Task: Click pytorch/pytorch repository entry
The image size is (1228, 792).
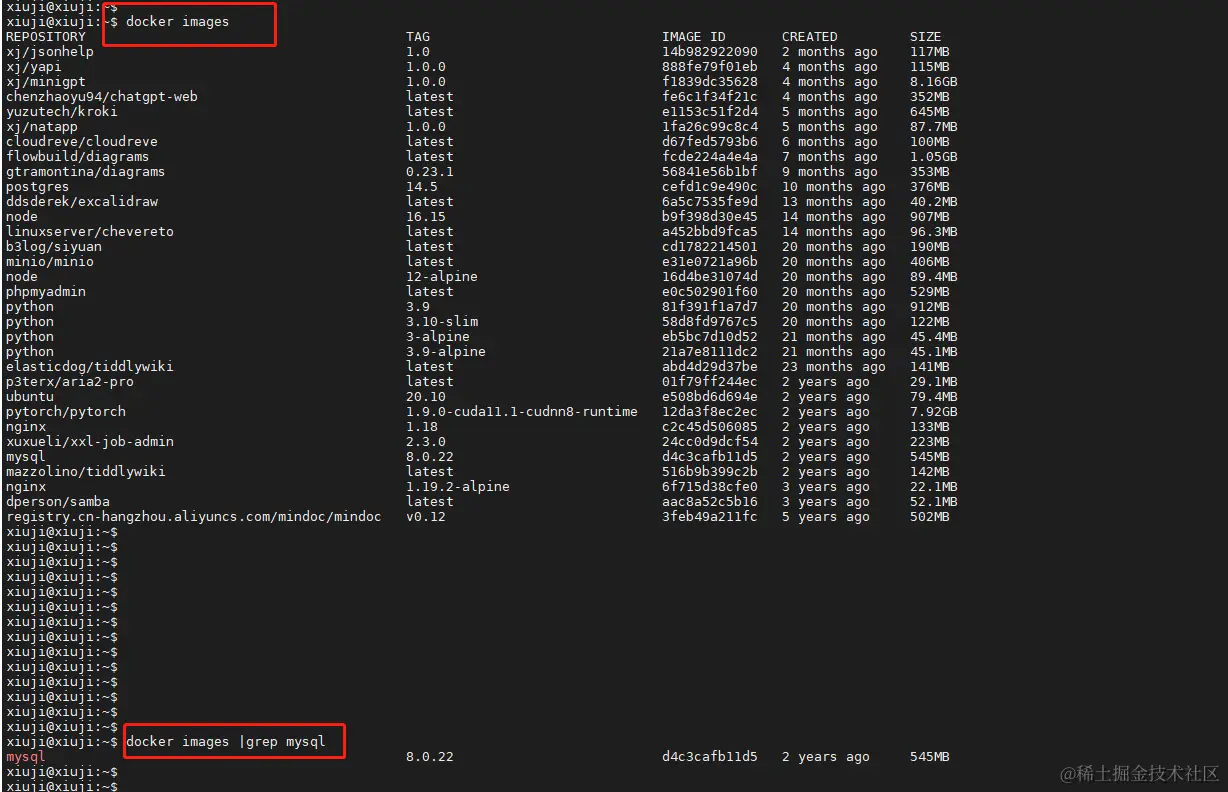Action: pos(66,411)
